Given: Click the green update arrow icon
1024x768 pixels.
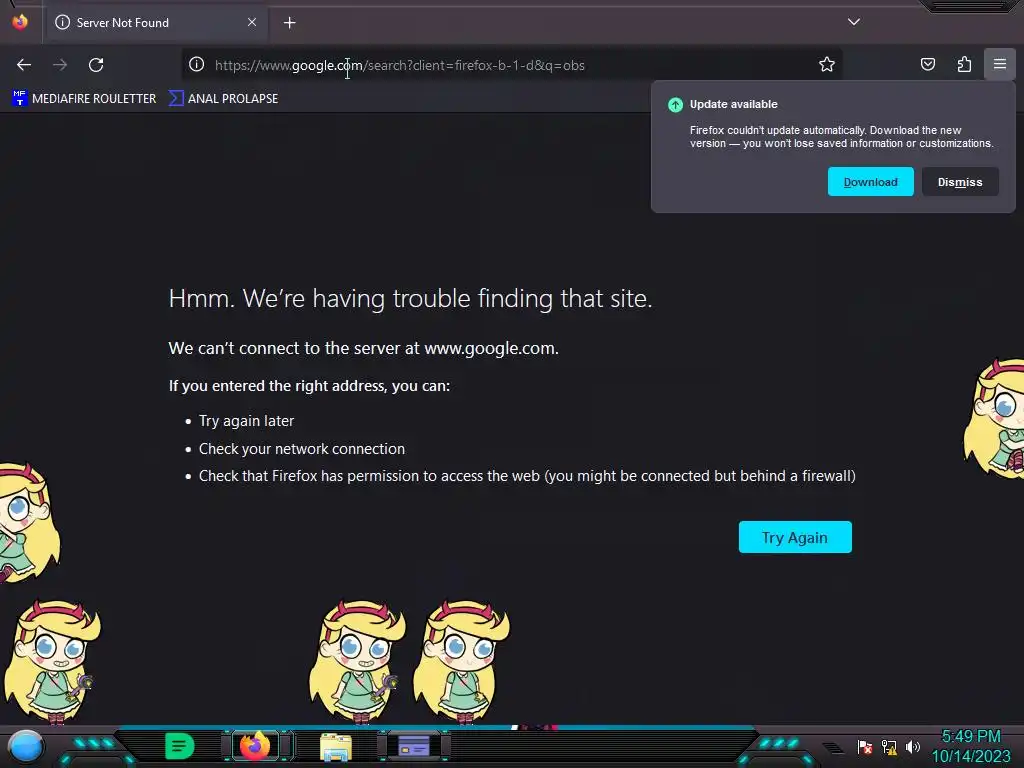Looking at the screenshot, I should point(675,104).
